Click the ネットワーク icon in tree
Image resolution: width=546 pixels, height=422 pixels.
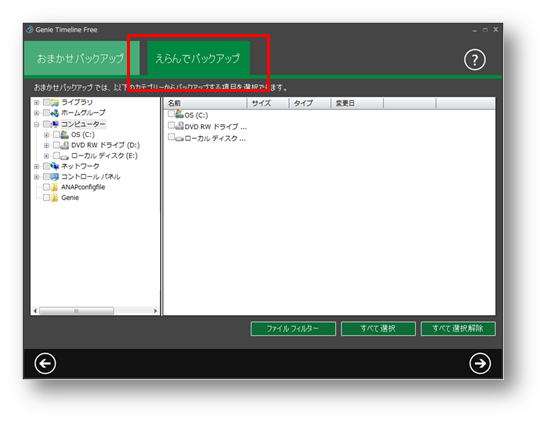point(55,166)
